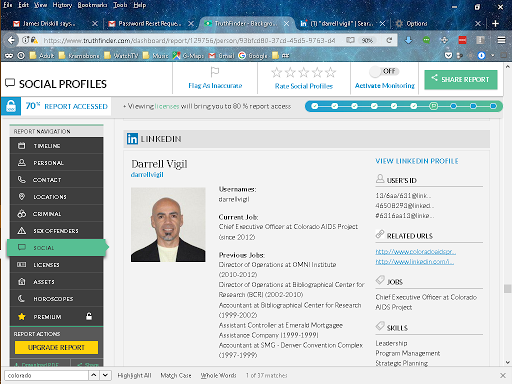Image resolution: width=512 pixels, height=384 pixels.
Task: Open Gmail bookmark in bookmarks bar
Action: click(221, 56)
